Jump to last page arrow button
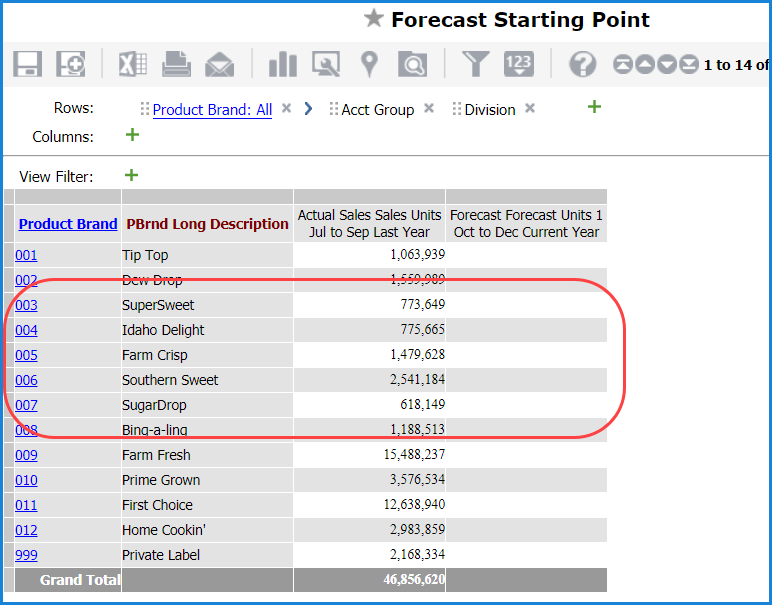The width and height of the screenshot is (772, 605). coord(689,65)
